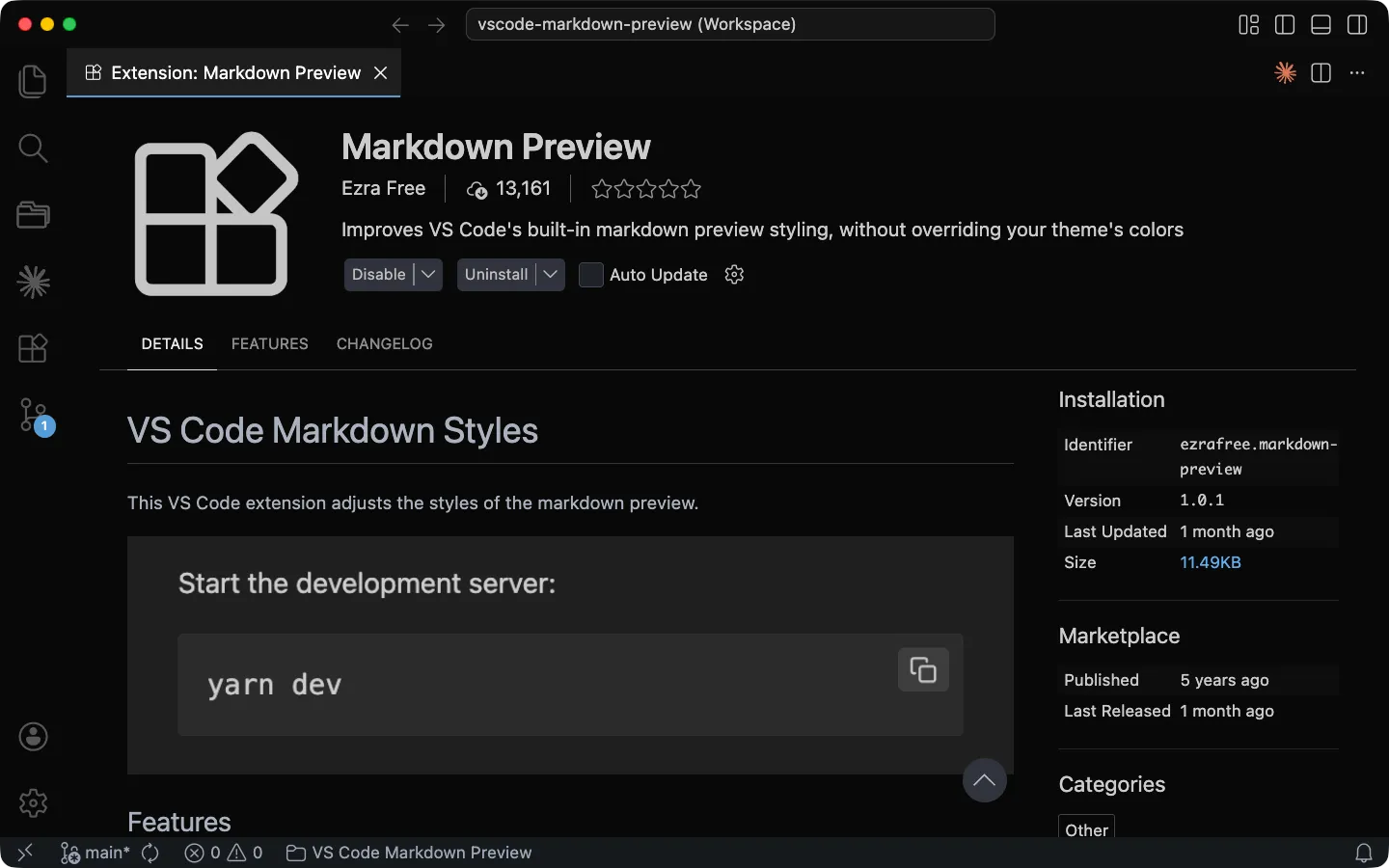The image size is (1389, 868).
Task: Copy the yarn dev code block
Action: (x=923, y=669)
